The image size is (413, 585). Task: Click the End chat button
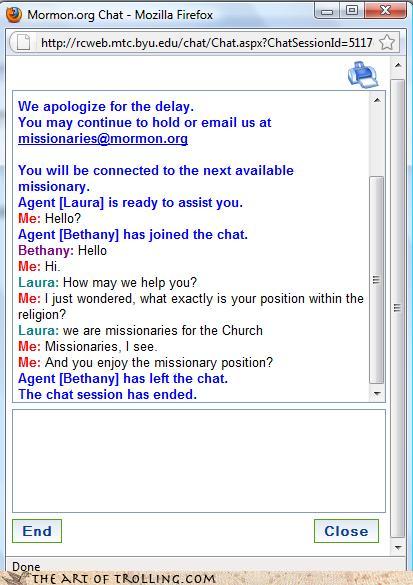click(37, 531)
